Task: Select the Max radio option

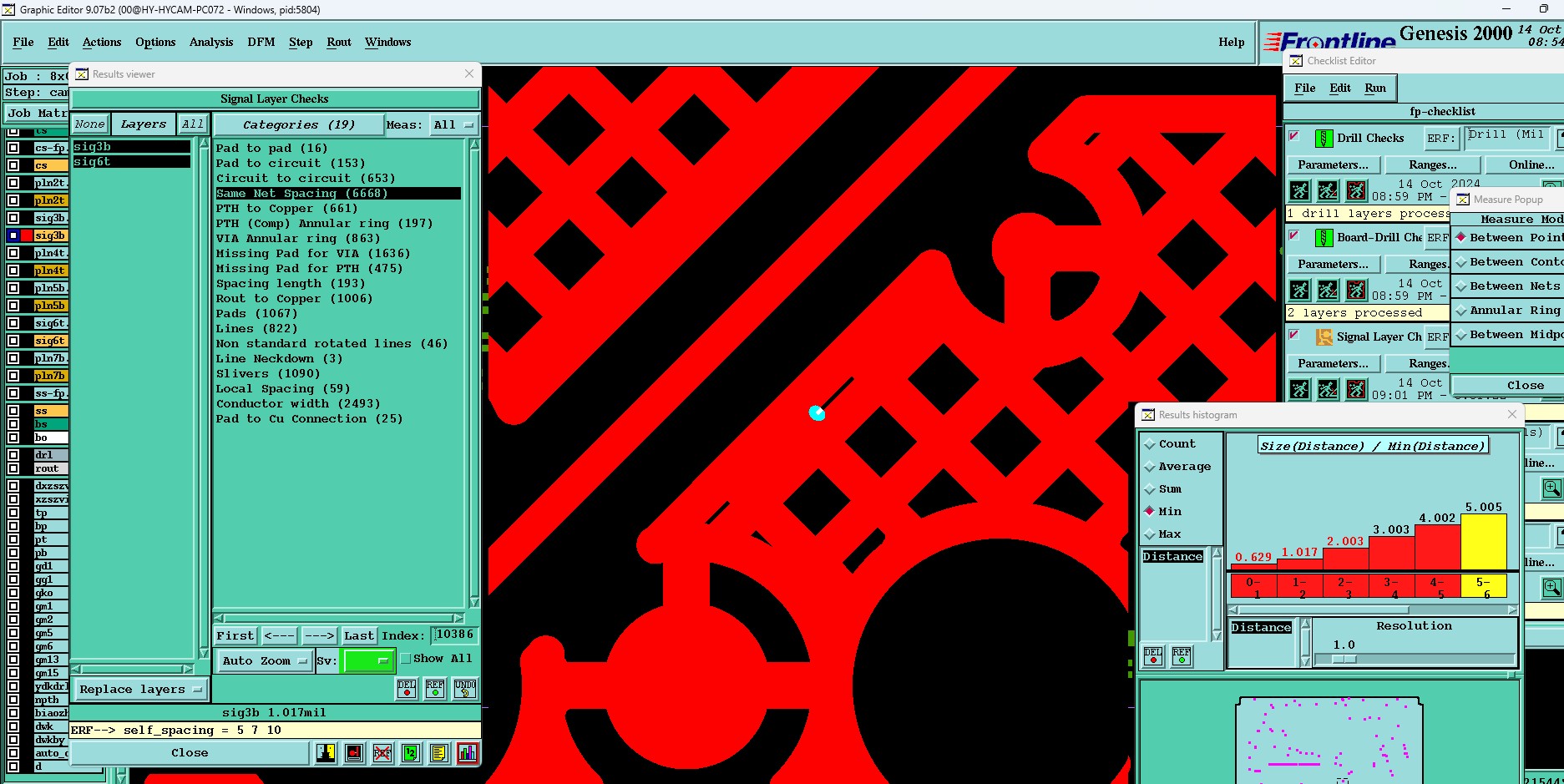Action: coord(1150,534)
